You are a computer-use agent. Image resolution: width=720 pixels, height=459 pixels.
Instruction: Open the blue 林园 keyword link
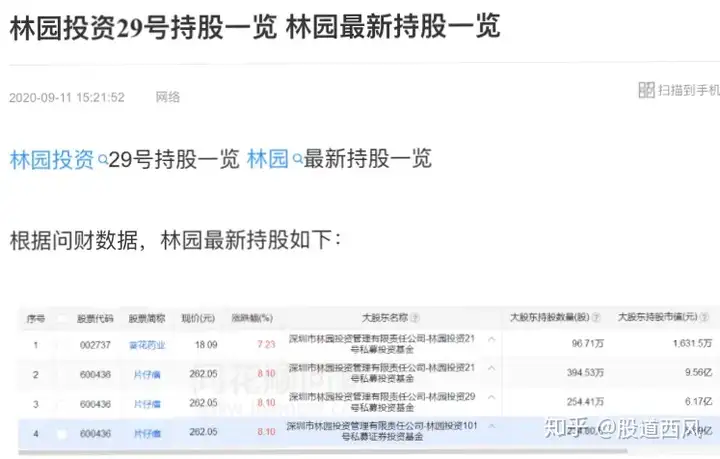point(268,159)
